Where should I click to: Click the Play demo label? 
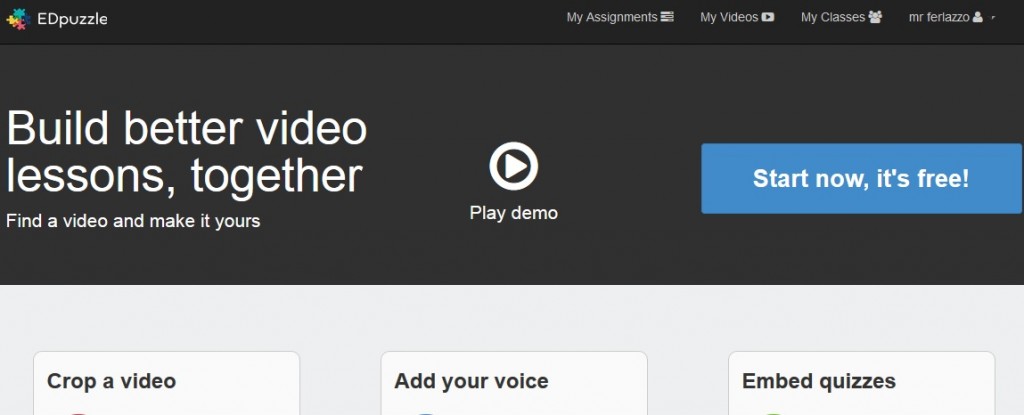coord(513,213)
